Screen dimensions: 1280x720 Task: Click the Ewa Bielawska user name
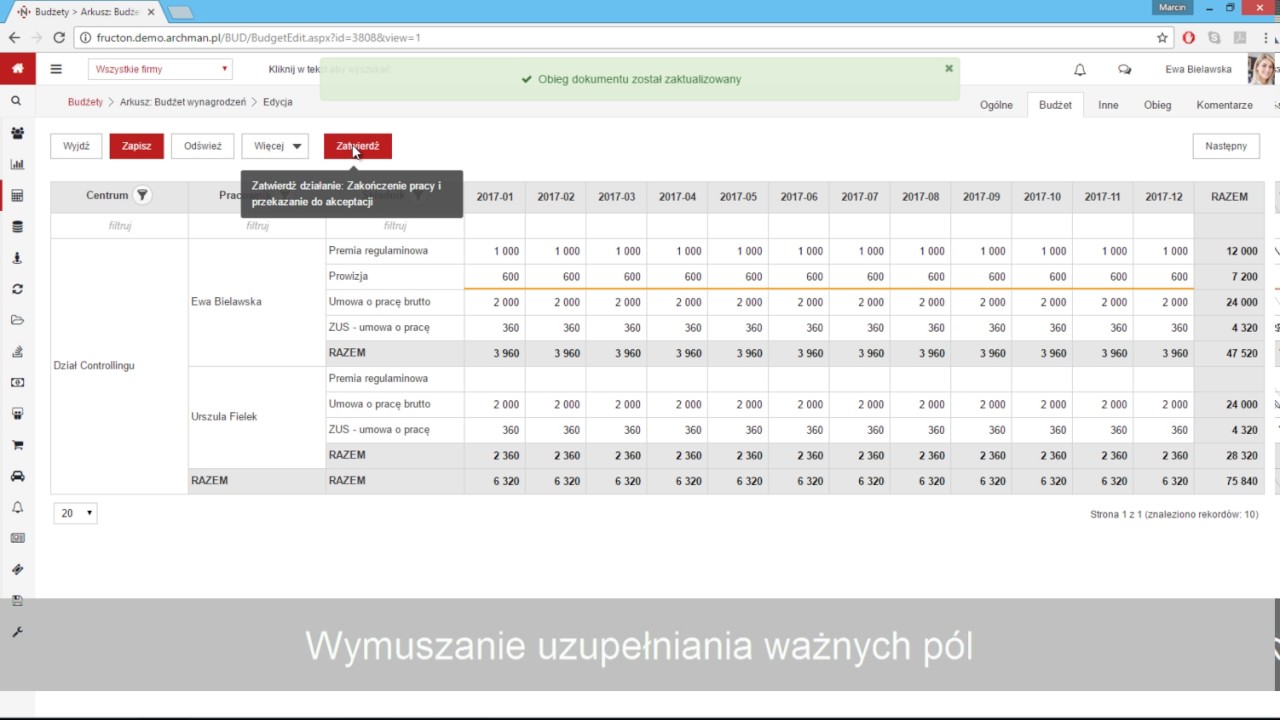pos(1198,70)
